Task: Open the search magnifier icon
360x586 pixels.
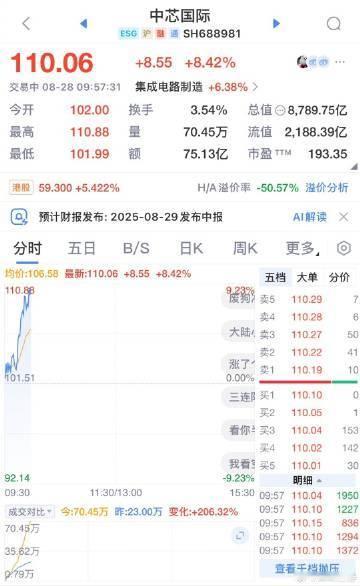Action: click(x=333, y=24)
